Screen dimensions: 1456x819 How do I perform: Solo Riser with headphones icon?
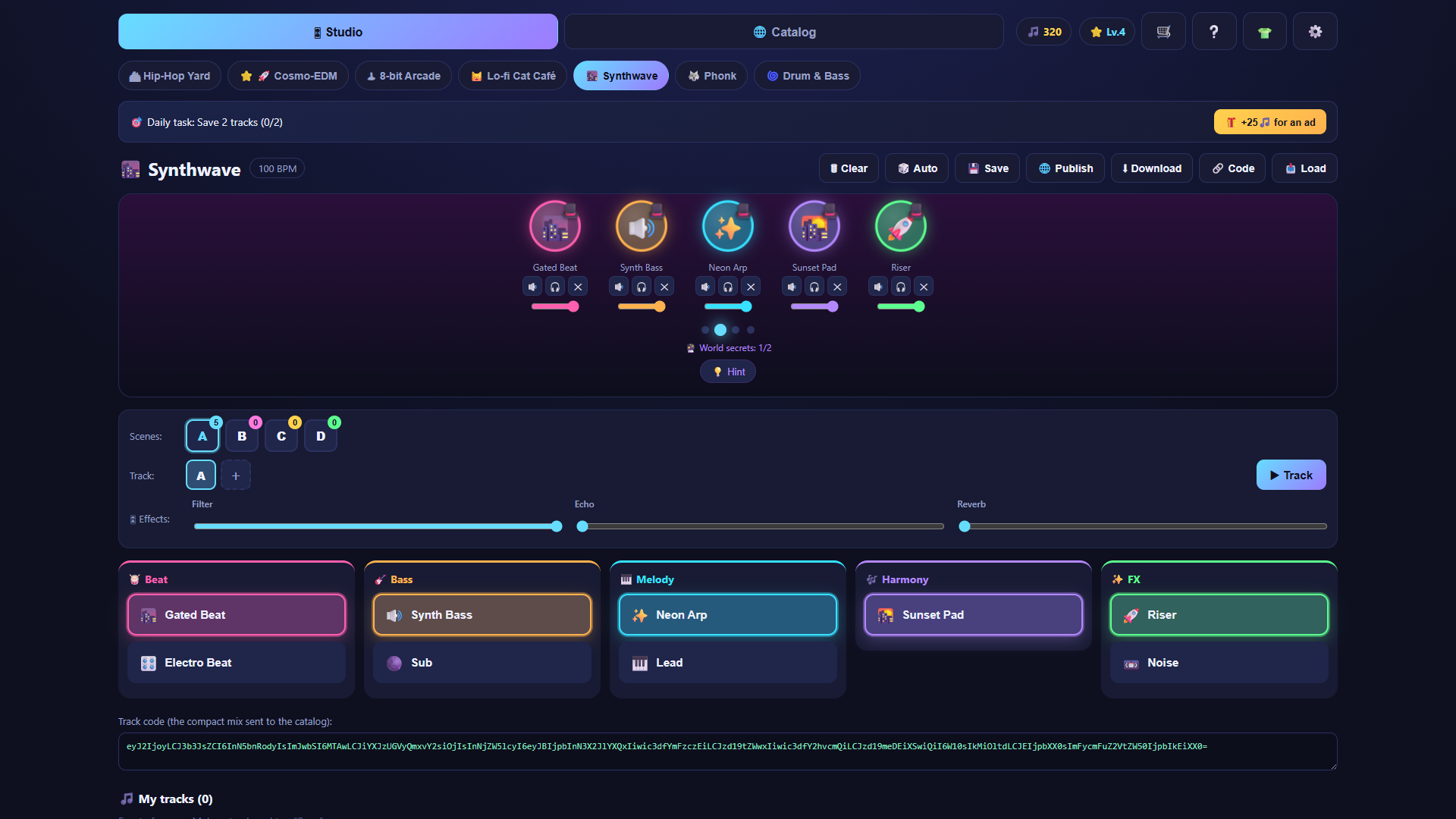point(901,287)
